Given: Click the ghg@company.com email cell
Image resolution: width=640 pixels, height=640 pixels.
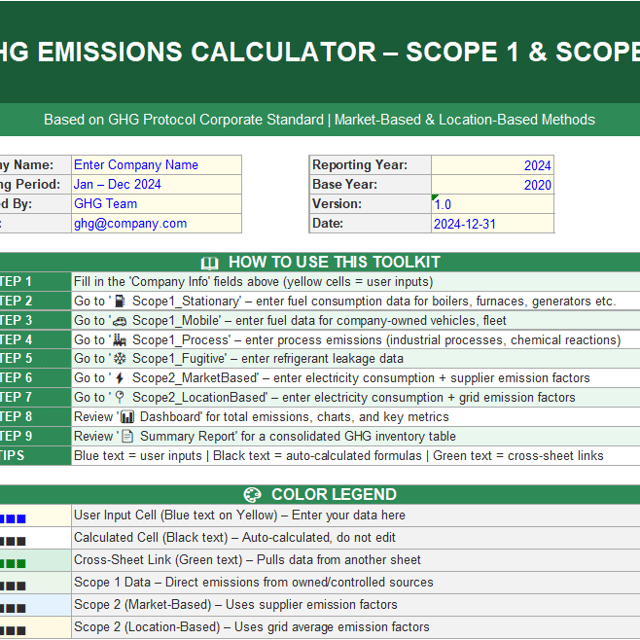Looking at the screenshot, I should click(x=156, y=224).
